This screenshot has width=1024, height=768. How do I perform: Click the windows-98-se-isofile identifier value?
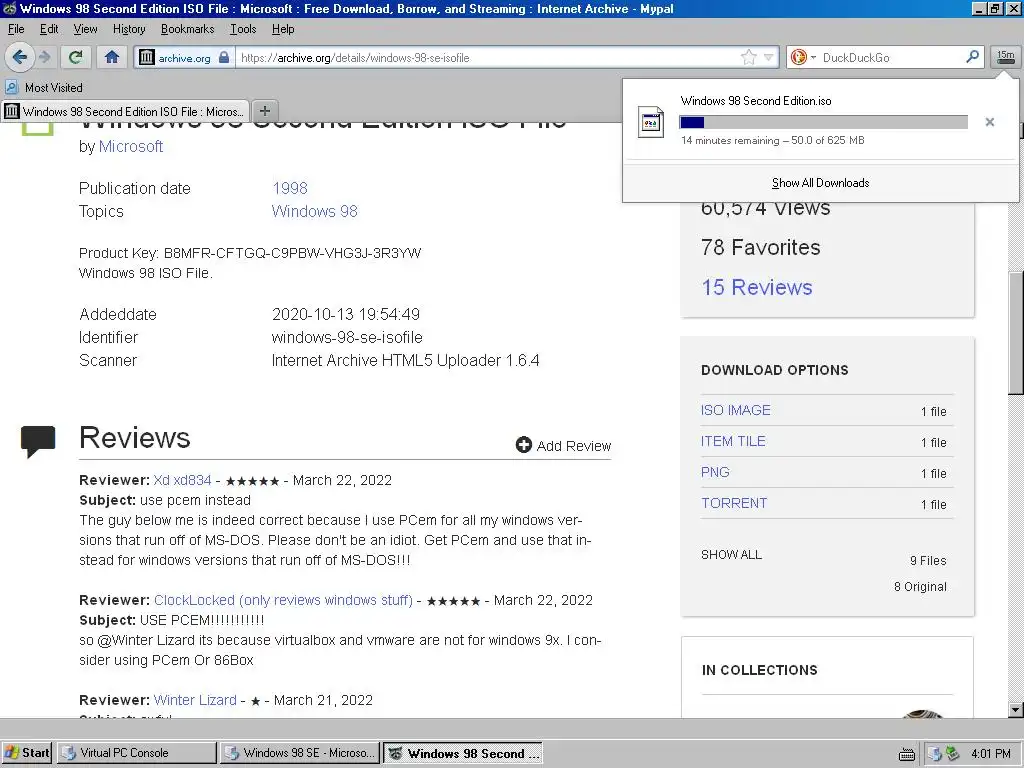pyautogui.click(x=347, y=338)
